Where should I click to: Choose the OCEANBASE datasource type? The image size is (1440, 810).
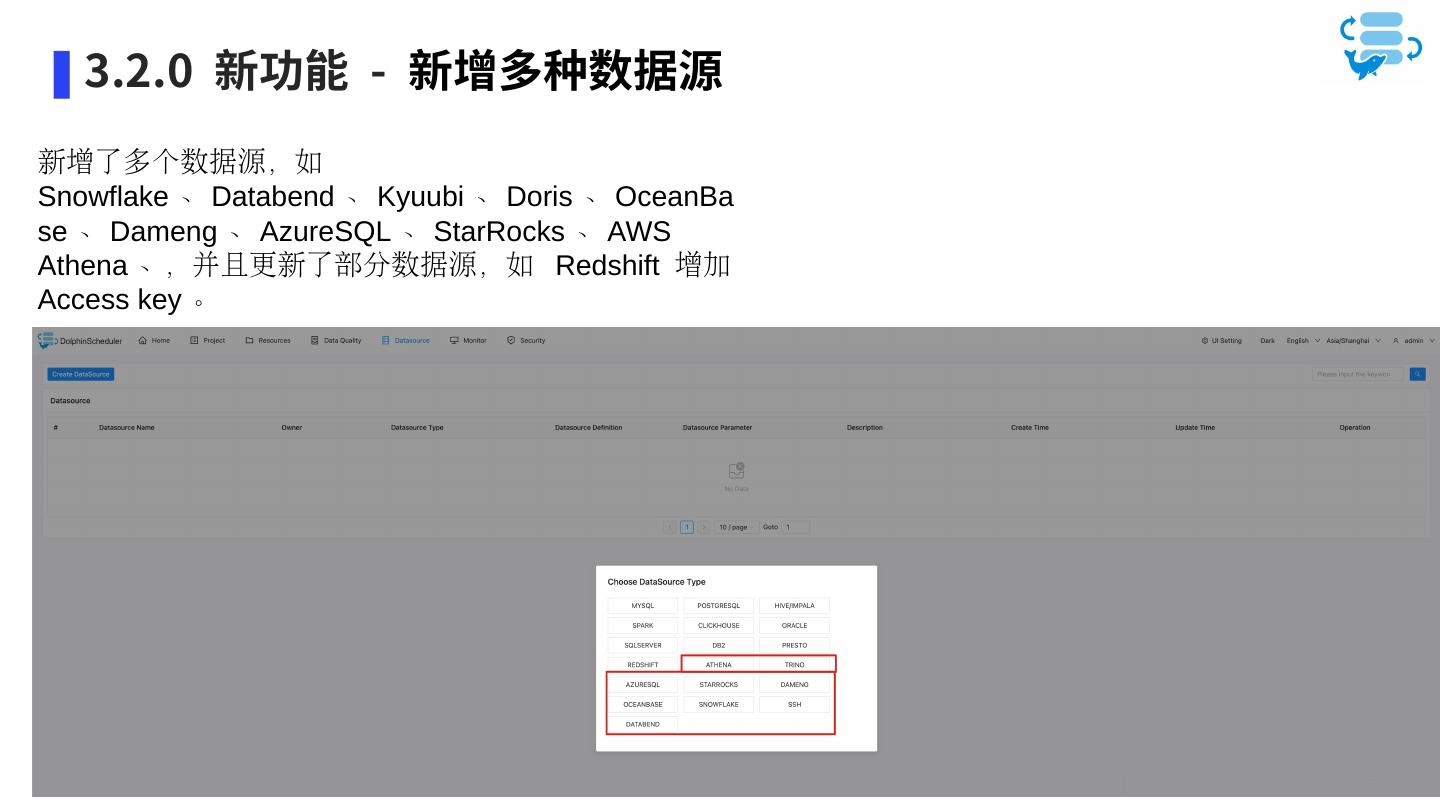643,705
